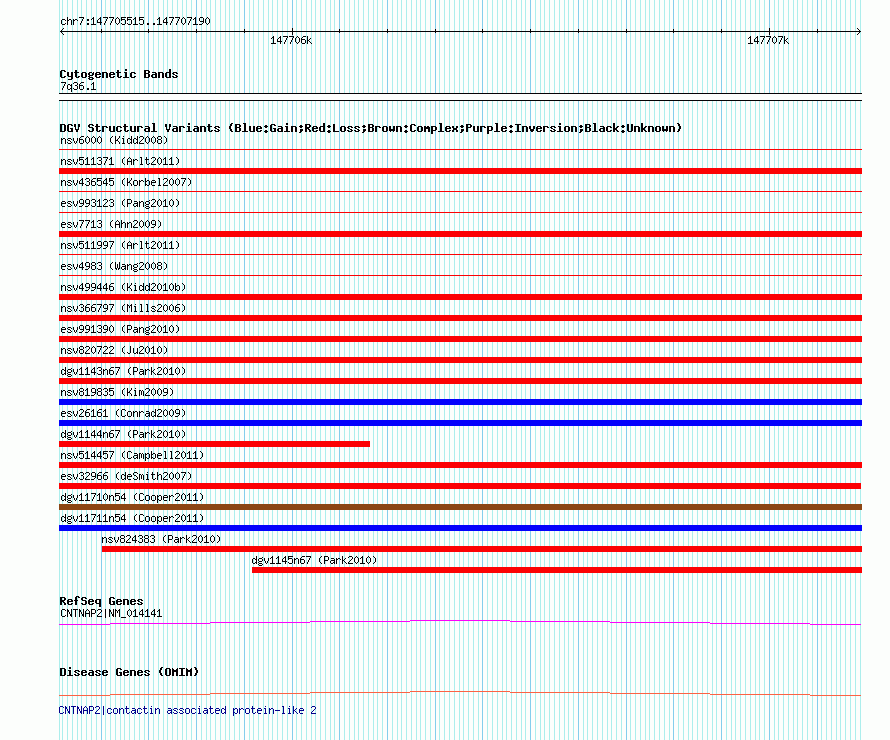This screenshot has height=740, width=890.
Task: Click the left arrow of the ruler
Action: click(62, 32)
